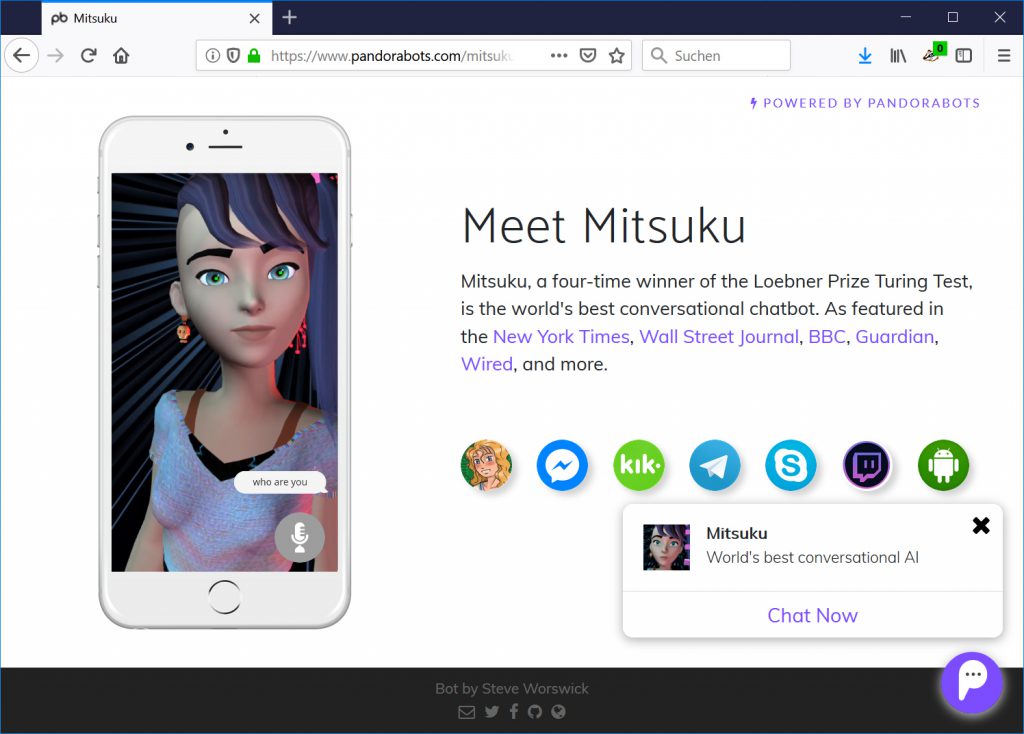The height and width of the screenshot is (734, 1024).
Task: Click the Skype icon
Action: tap(791, 465)
